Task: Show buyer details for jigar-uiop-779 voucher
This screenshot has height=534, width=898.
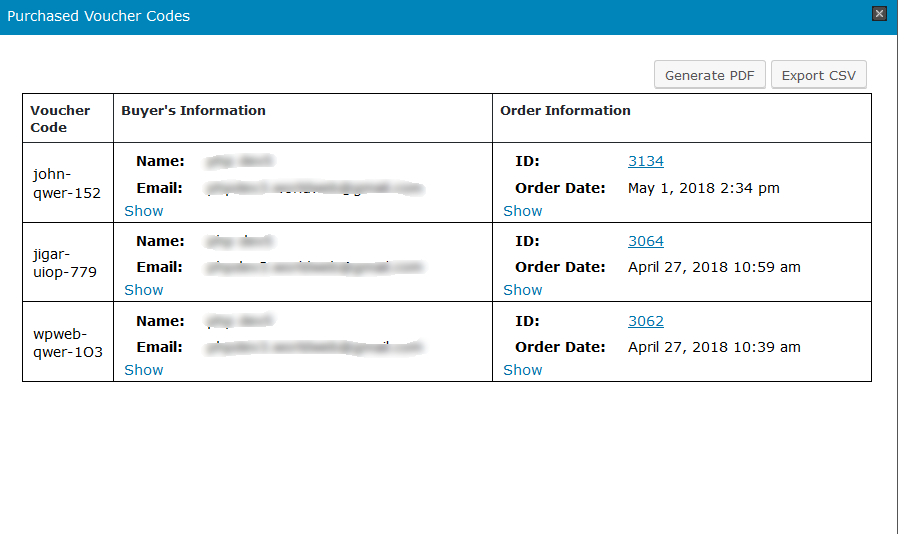Action: pyautogui.click(x=143, y=290)
